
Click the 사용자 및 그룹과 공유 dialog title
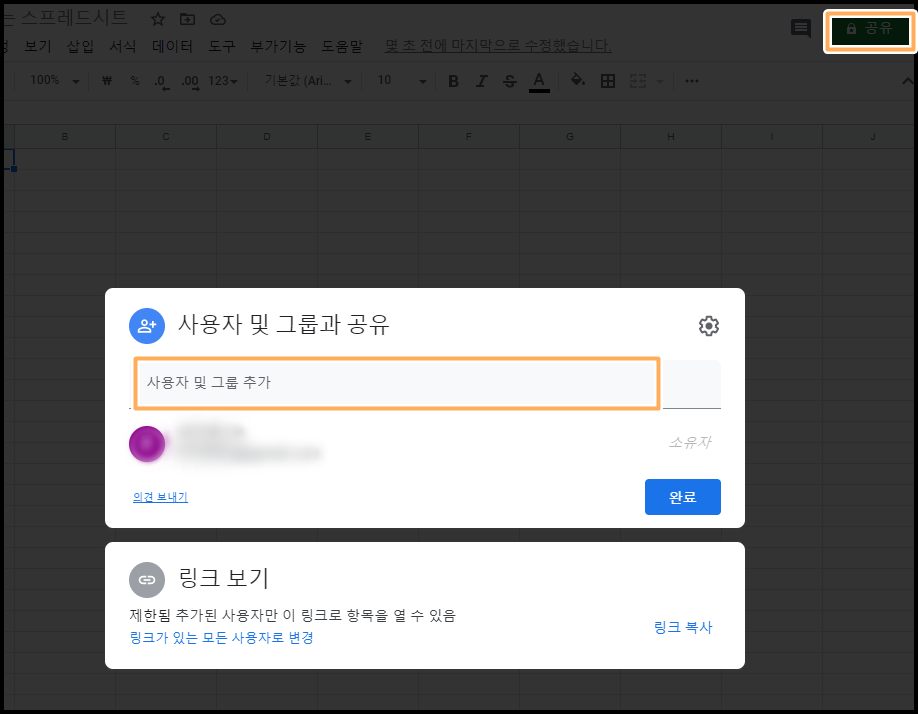284,324
